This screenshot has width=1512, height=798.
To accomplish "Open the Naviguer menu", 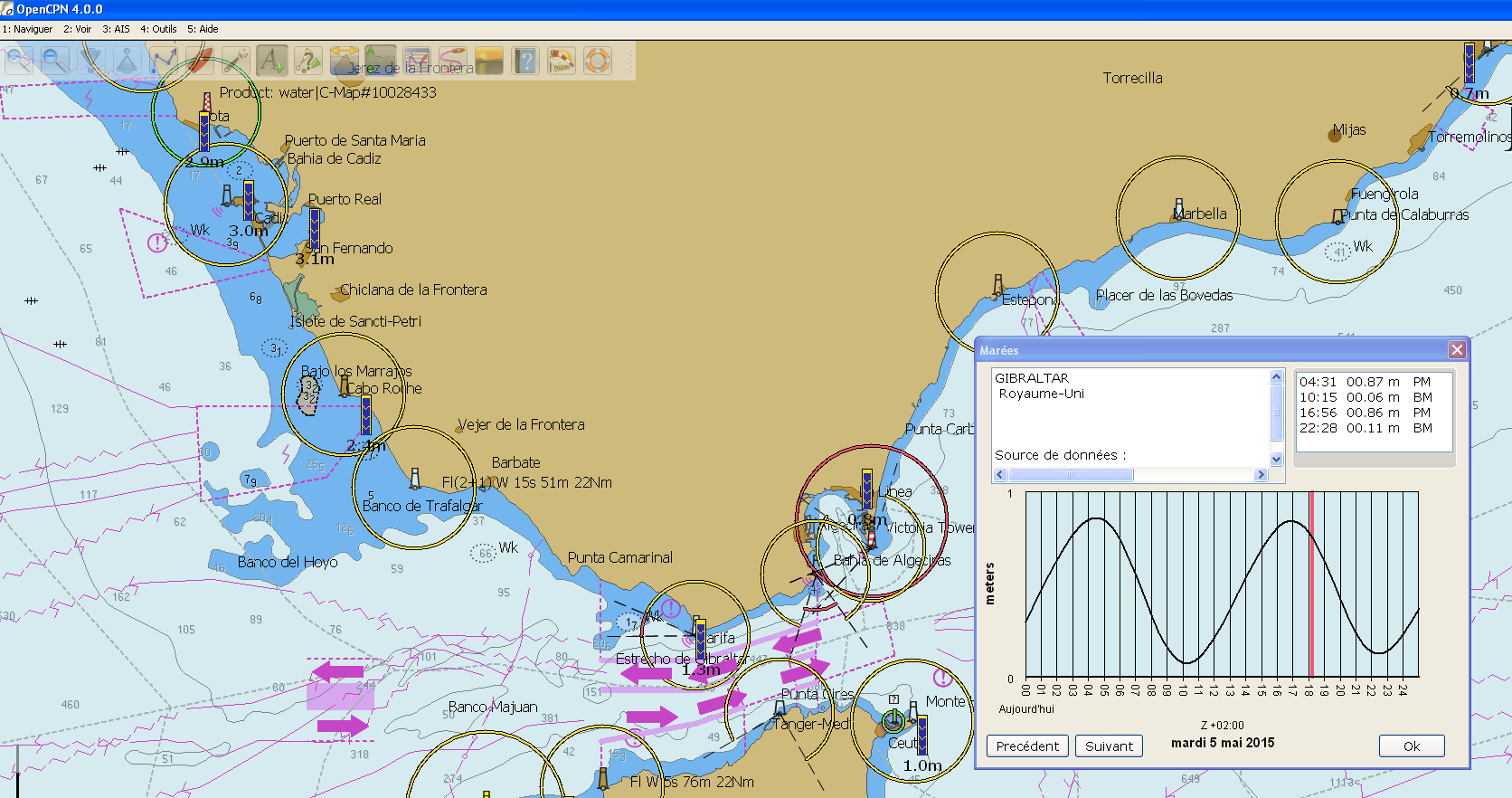I will (27, 29).
